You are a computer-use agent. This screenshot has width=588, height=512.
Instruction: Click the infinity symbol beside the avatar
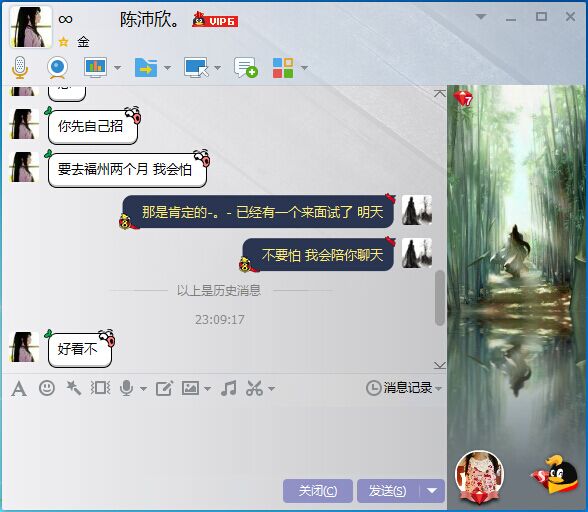(x=65, y=19)
